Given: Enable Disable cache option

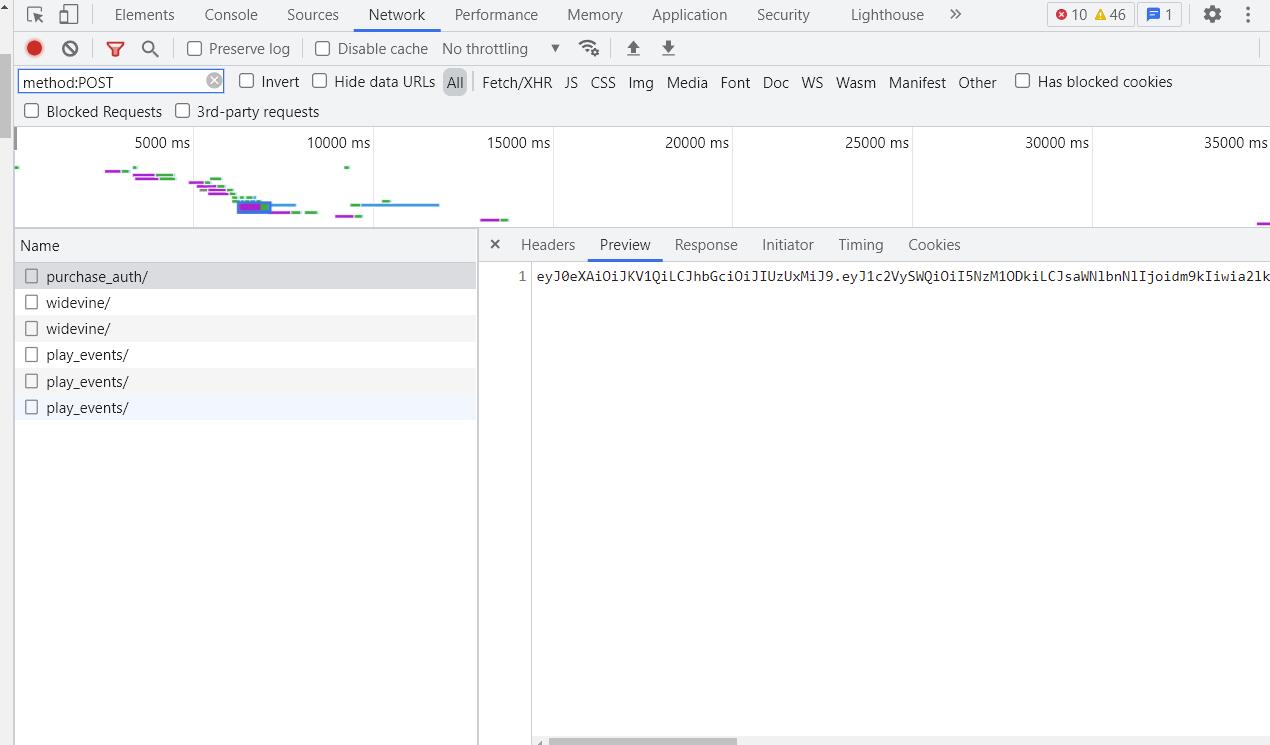Looking at the screenshot, I should [x=322, y=48].
